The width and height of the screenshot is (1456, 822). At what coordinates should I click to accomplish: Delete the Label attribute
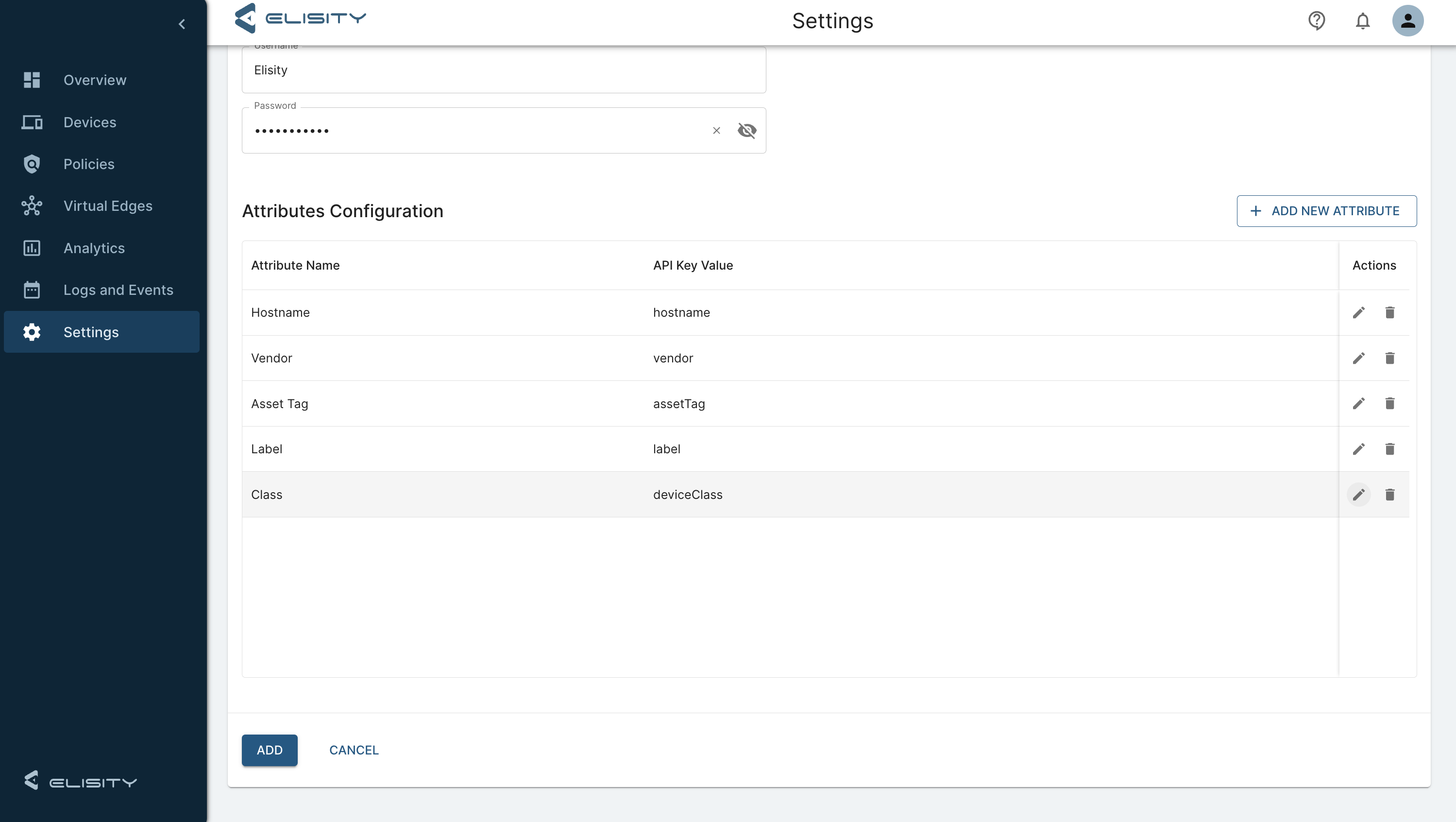click(1390, 449)
